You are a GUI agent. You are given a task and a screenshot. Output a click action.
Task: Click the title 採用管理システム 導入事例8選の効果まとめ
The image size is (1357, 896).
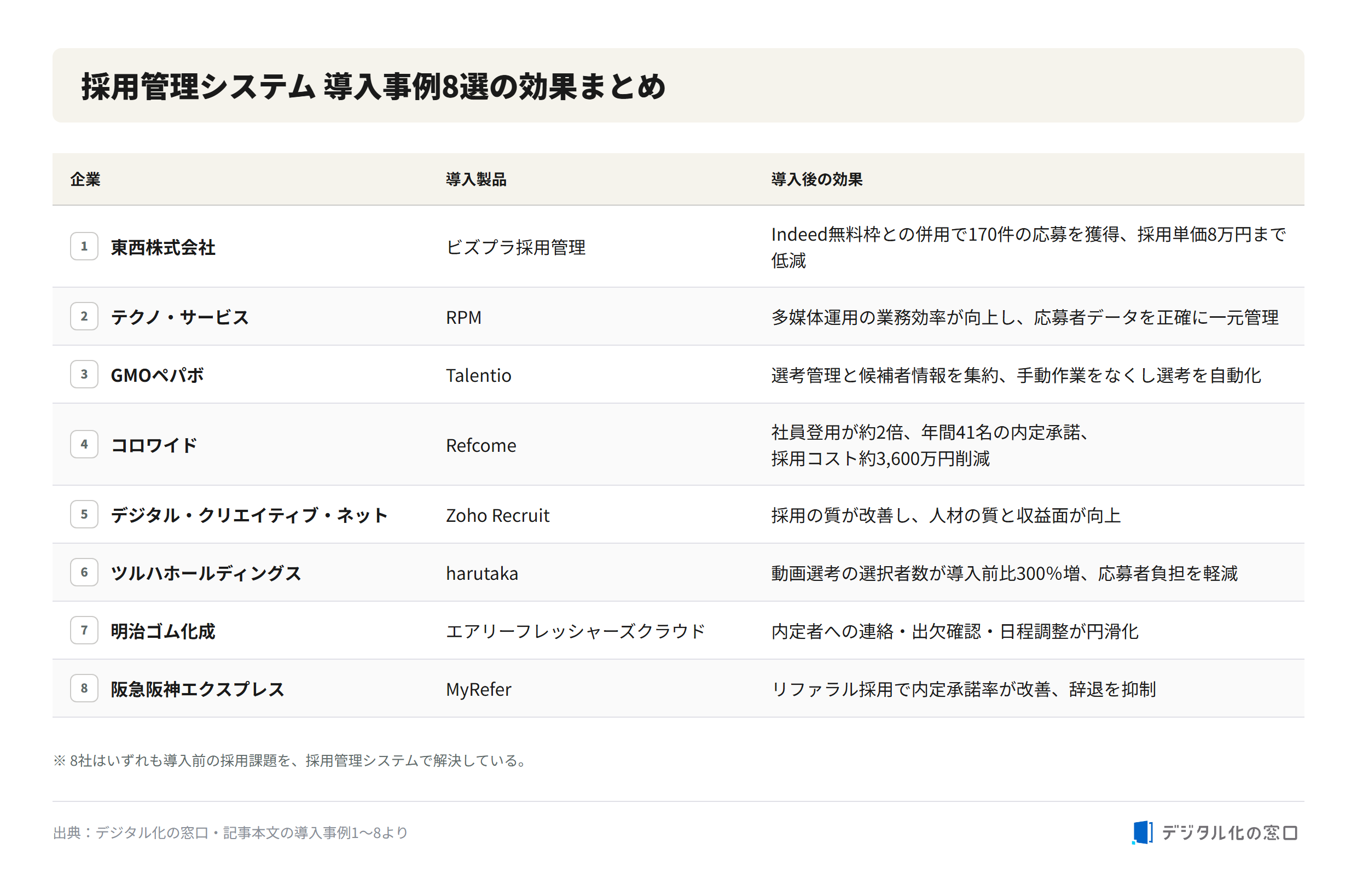(373, 86)
